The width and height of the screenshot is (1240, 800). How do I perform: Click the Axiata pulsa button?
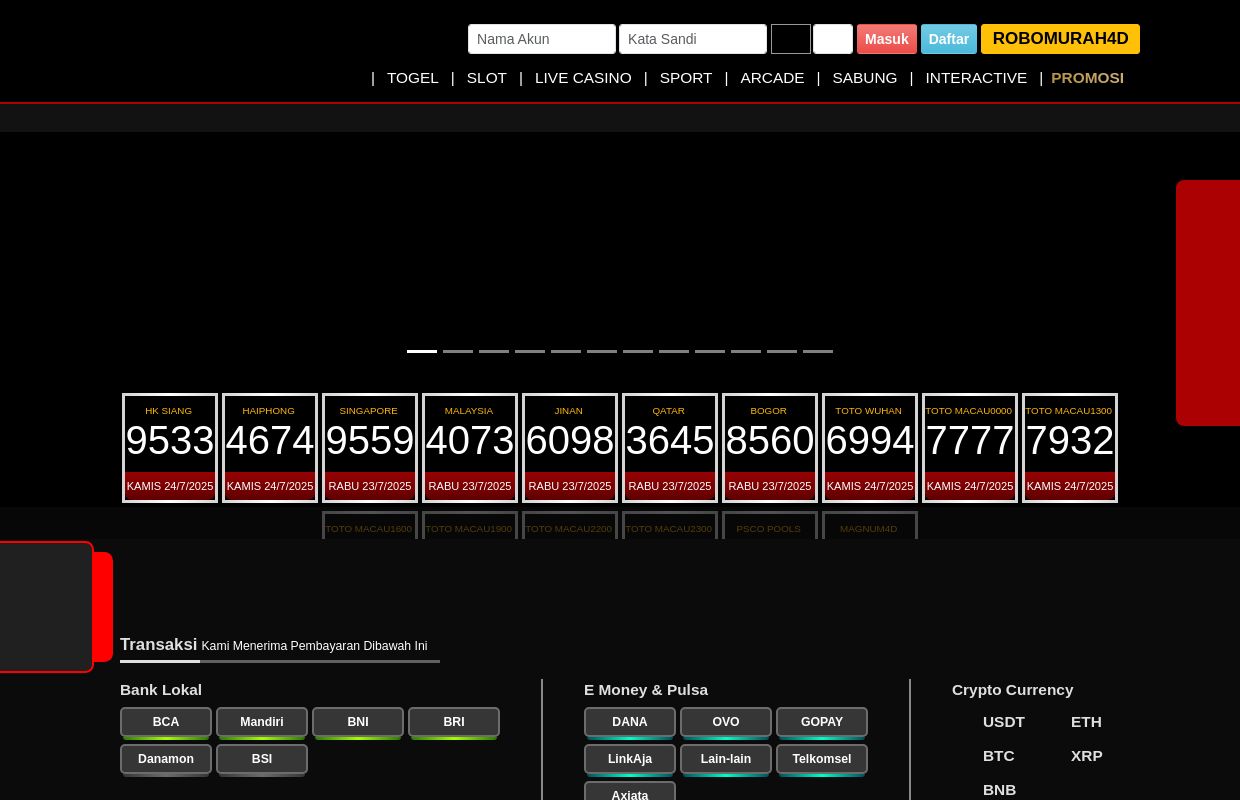(x=630, y=791)
